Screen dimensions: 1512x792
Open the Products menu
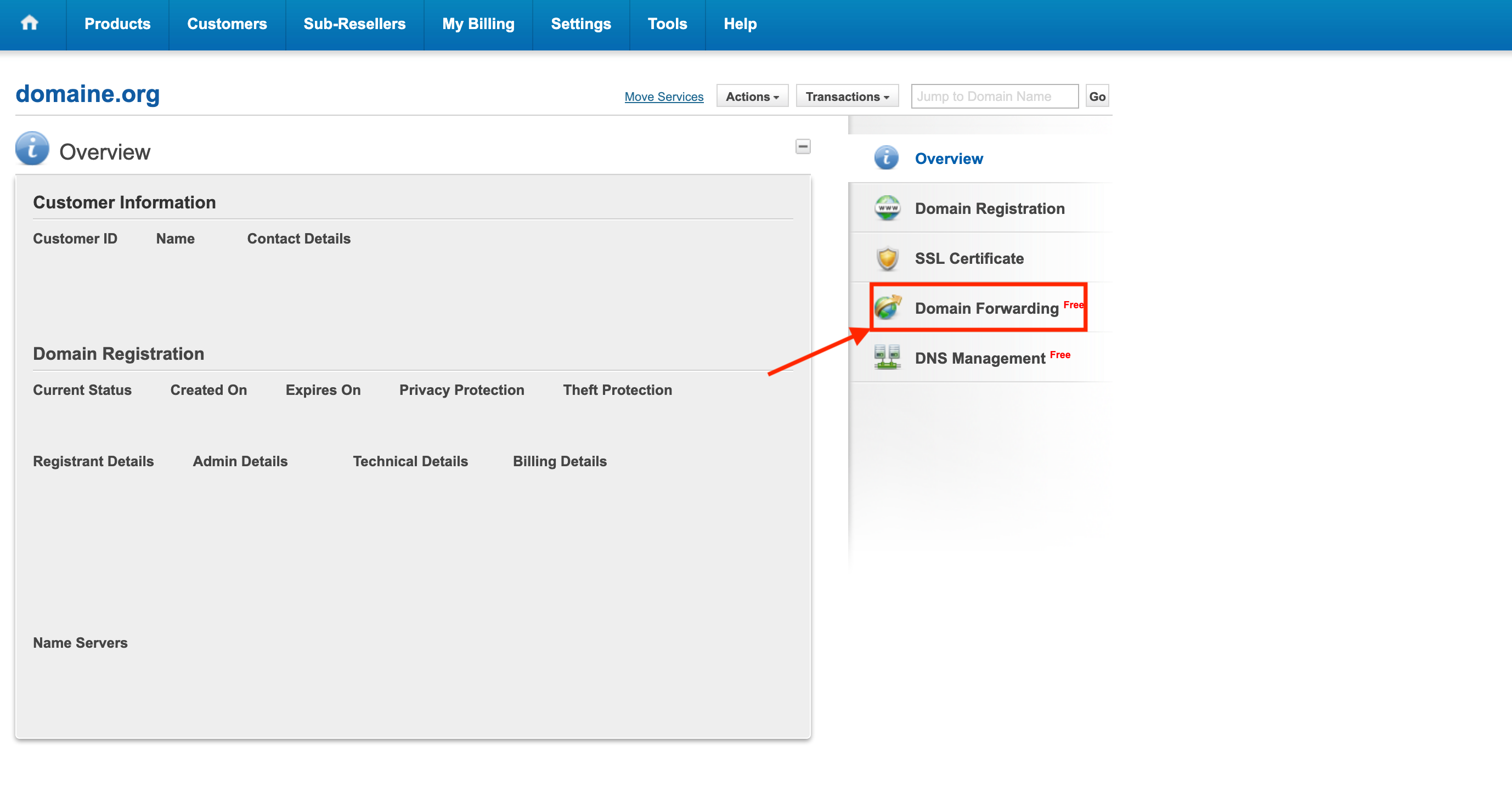[117, 24]
